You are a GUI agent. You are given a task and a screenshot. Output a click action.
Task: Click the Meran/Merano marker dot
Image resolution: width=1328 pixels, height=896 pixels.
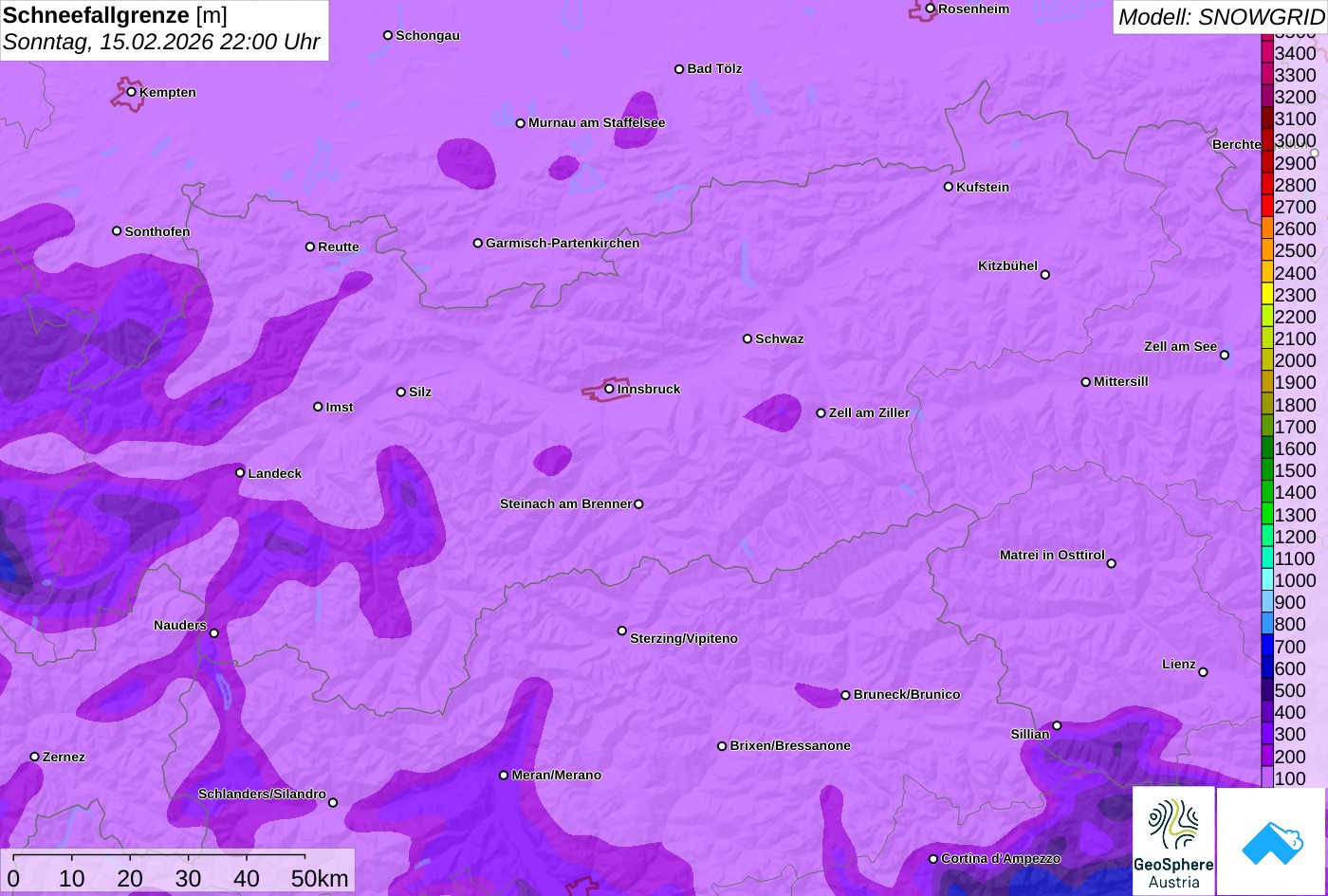click(504, 776)
